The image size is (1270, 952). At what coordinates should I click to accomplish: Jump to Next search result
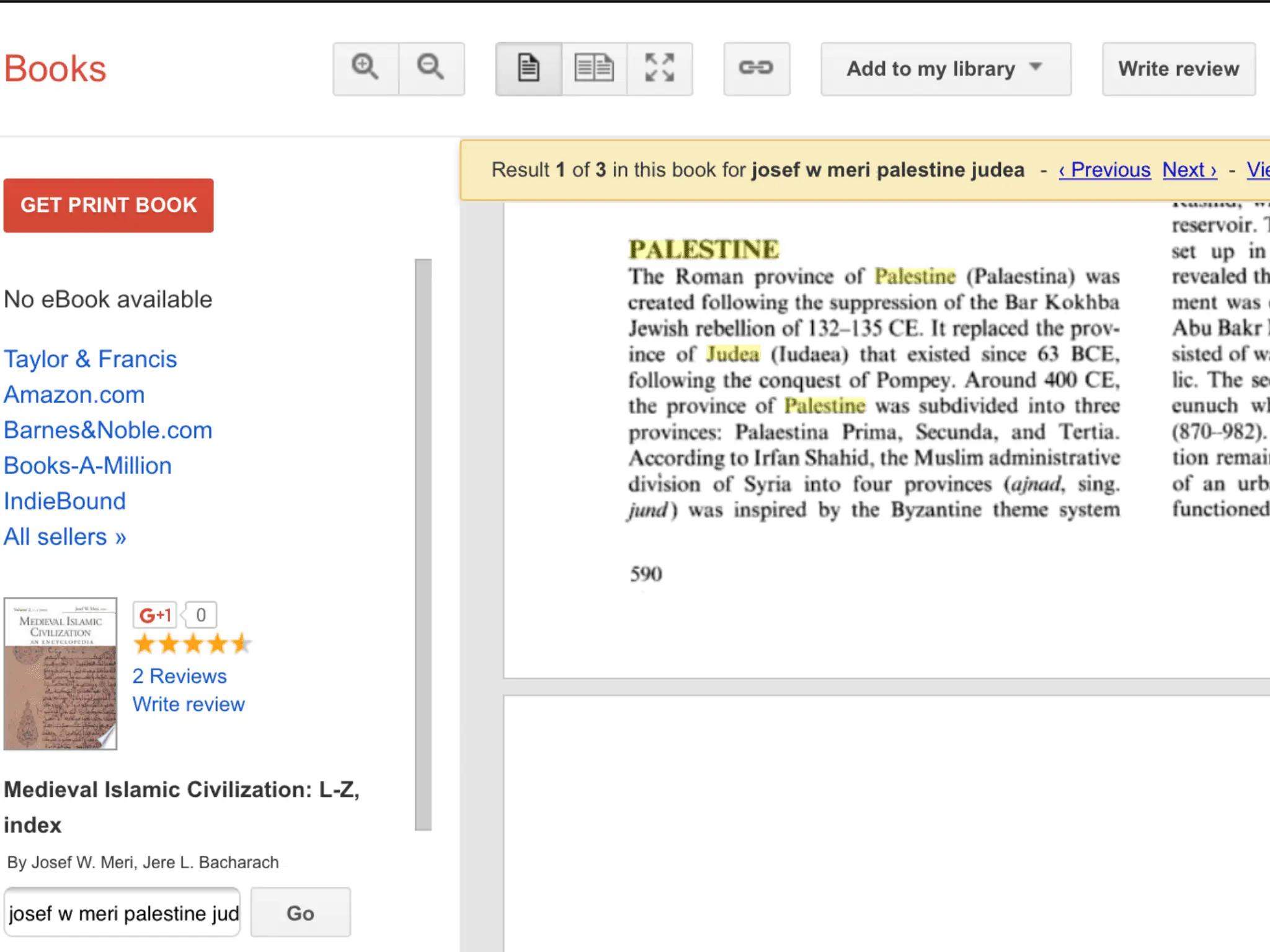1189,170
